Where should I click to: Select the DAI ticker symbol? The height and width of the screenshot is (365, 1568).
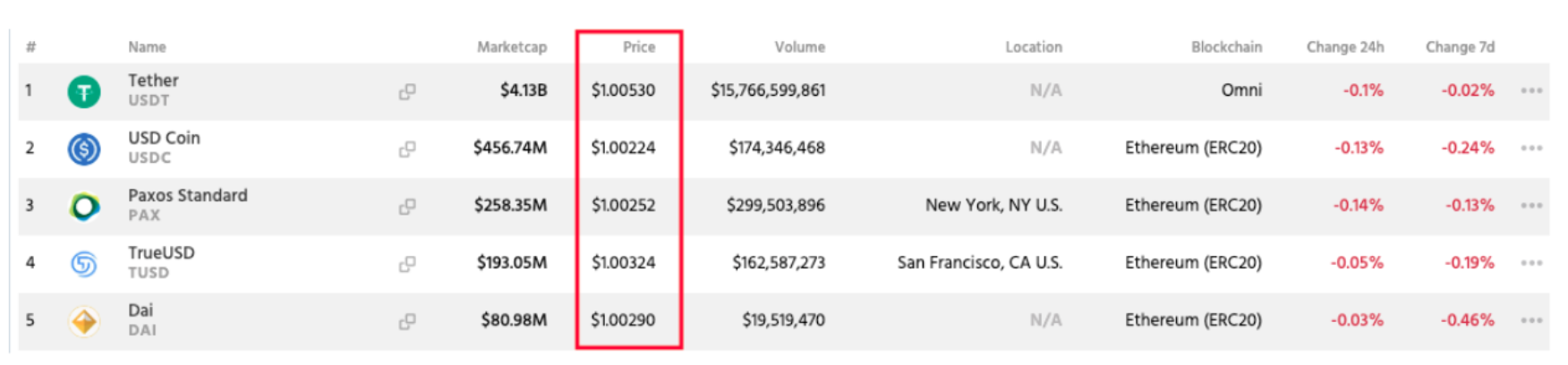[x=142, y=330]
